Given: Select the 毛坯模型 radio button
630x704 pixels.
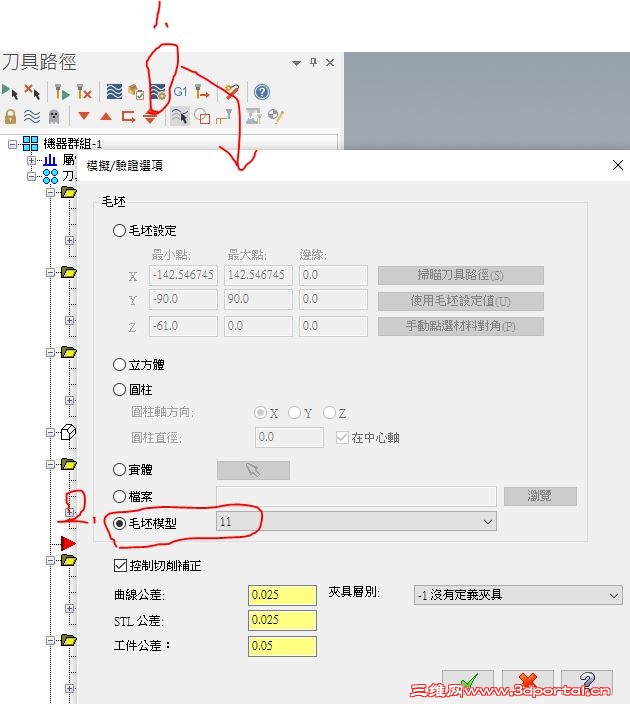Looking at the screenshot, I should (119, 523).
